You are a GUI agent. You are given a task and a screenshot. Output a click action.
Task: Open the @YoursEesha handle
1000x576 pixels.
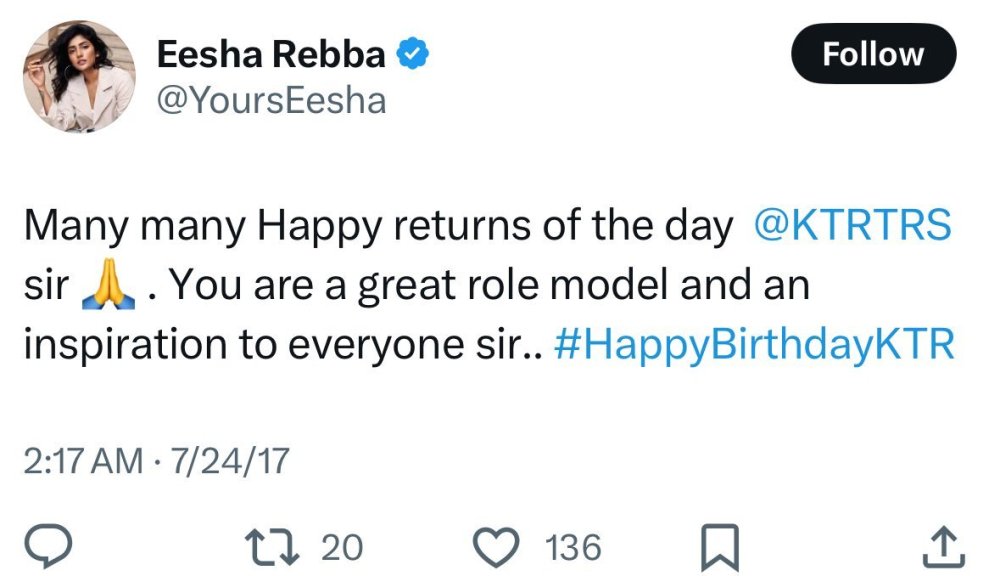271,101
